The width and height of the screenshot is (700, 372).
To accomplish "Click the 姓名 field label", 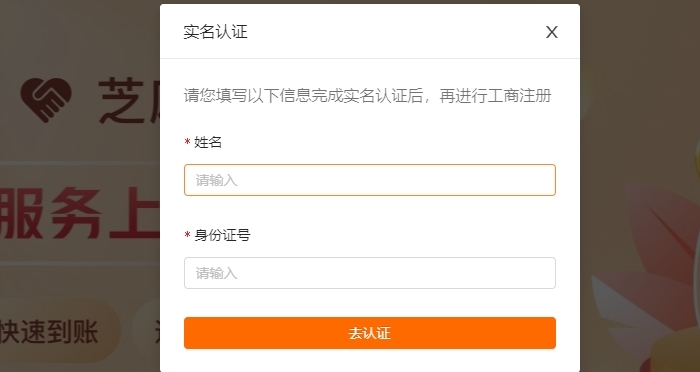I will point(208,142).
